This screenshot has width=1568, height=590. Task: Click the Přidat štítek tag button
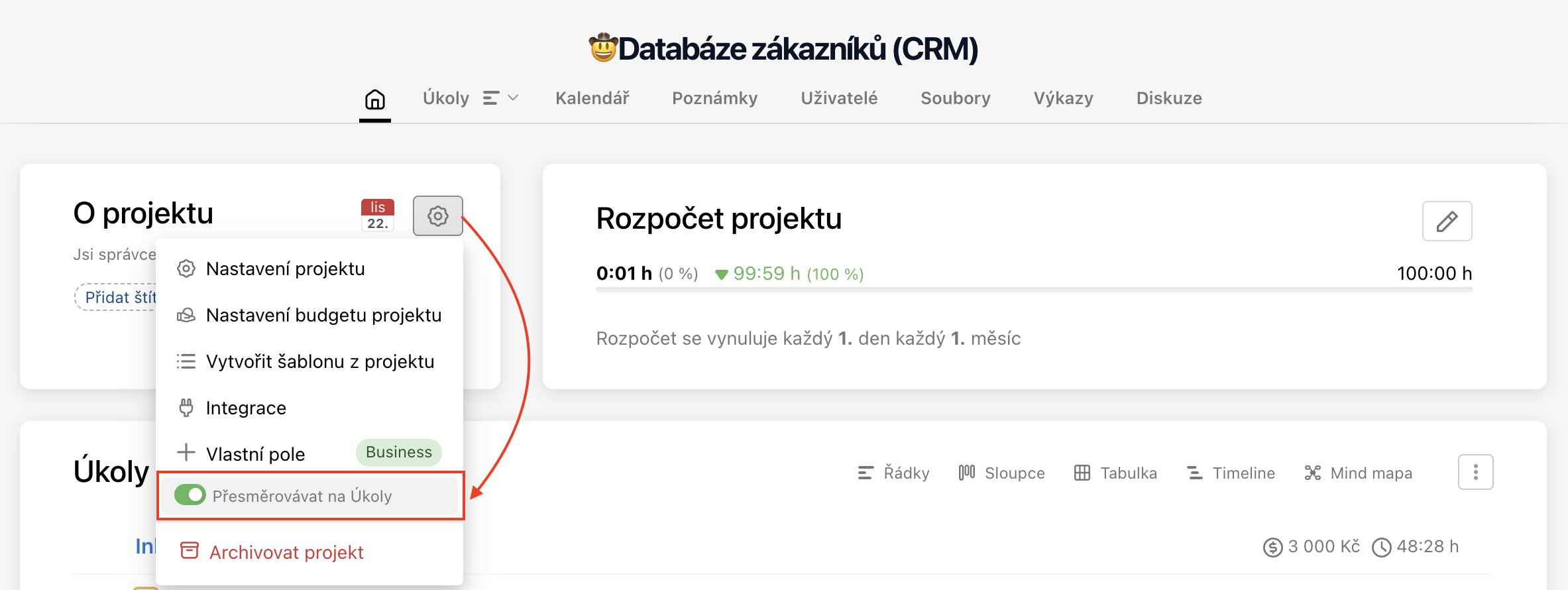point(115,297)
